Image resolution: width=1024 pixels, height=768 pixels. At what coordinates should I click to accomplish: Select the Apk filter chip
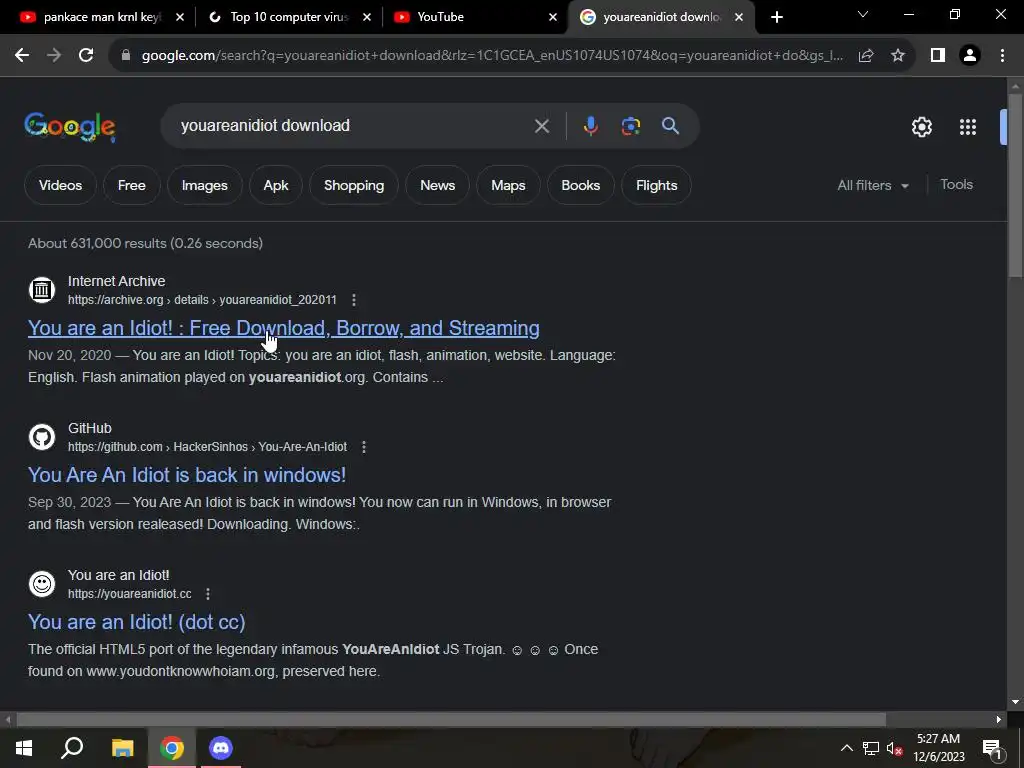(276, 185)
